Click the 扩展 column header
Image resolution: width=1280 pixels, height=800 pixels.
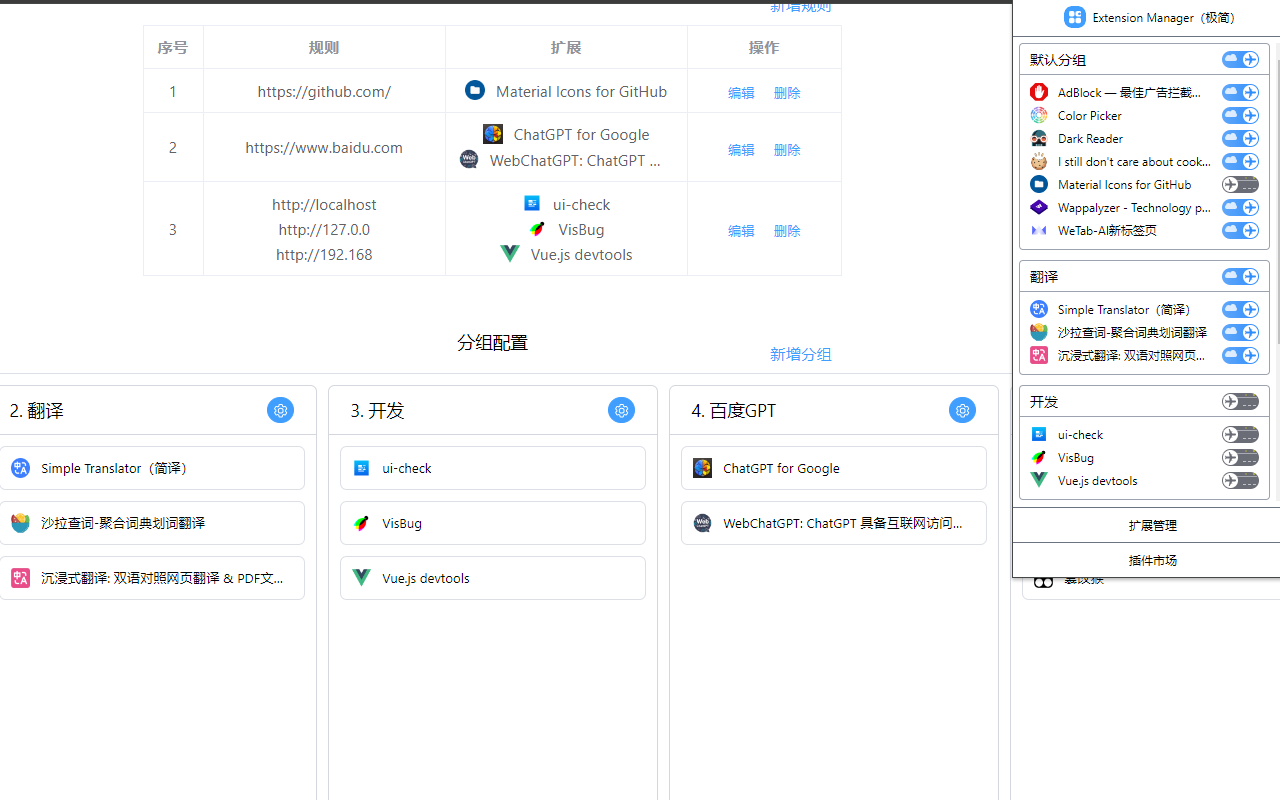566,47
